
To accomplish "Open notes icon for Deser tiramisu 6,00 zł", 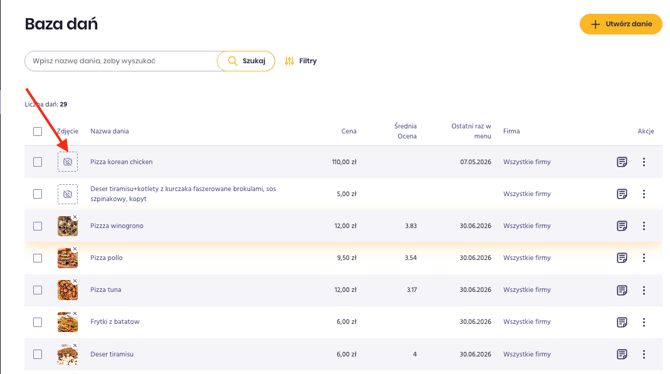I will pos(622,354).
